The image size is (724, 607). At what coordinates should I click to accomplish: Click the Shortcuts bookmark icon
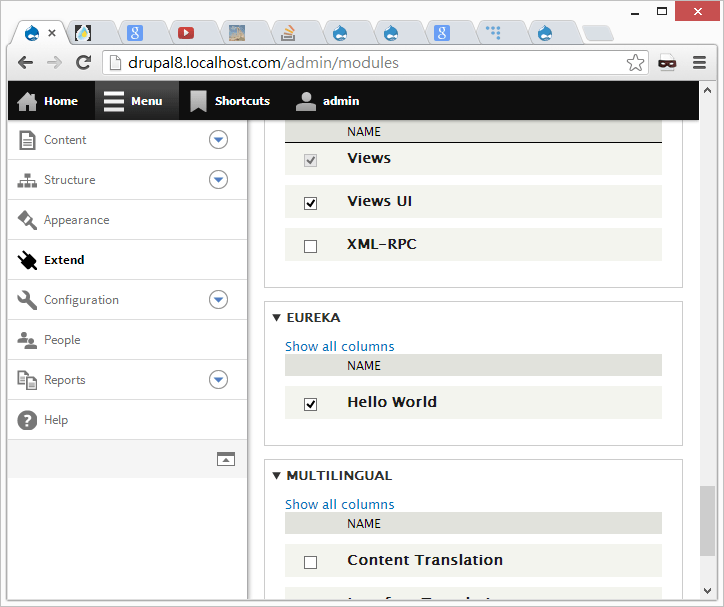(198, 101)
